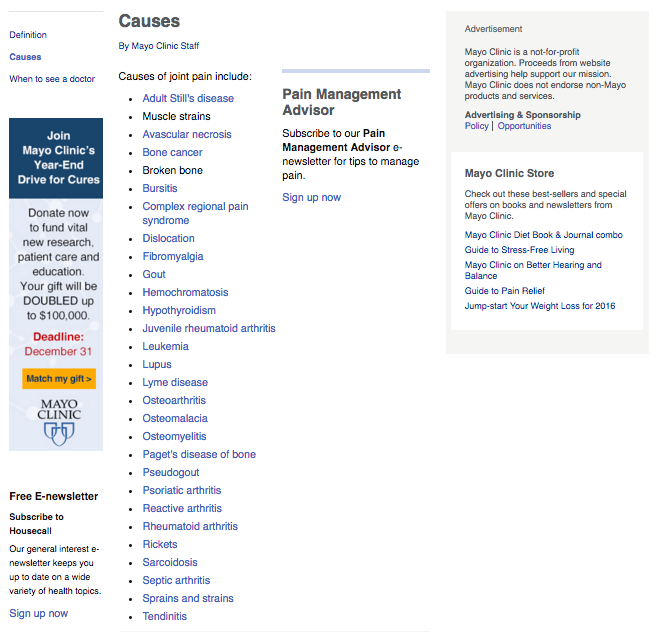
Task: Open the Rheumatoid arthritis link
Action: click(190, 526)
